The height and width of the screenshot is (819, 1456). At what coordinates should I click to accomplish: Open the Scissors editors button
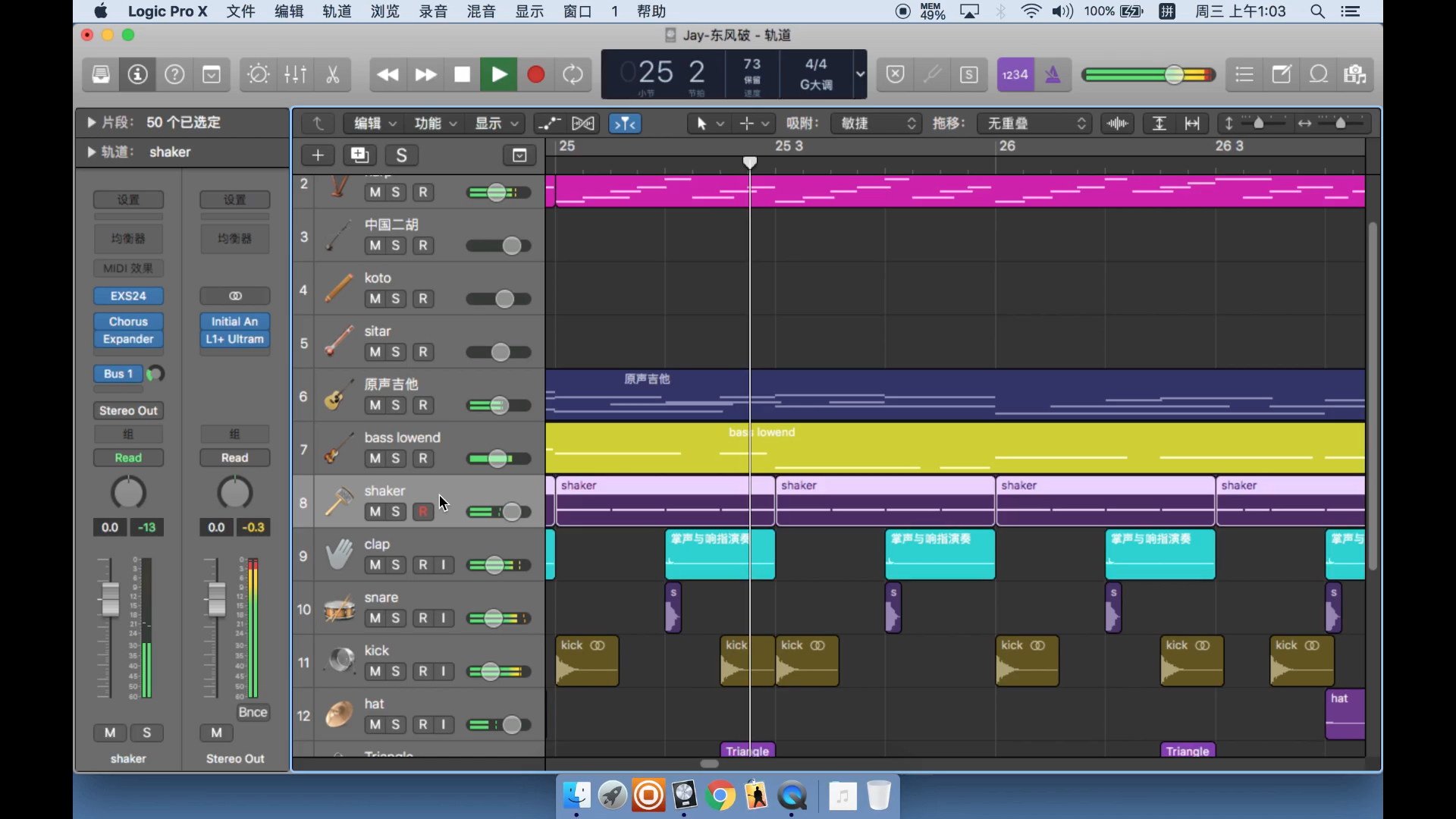coord(332,74)
